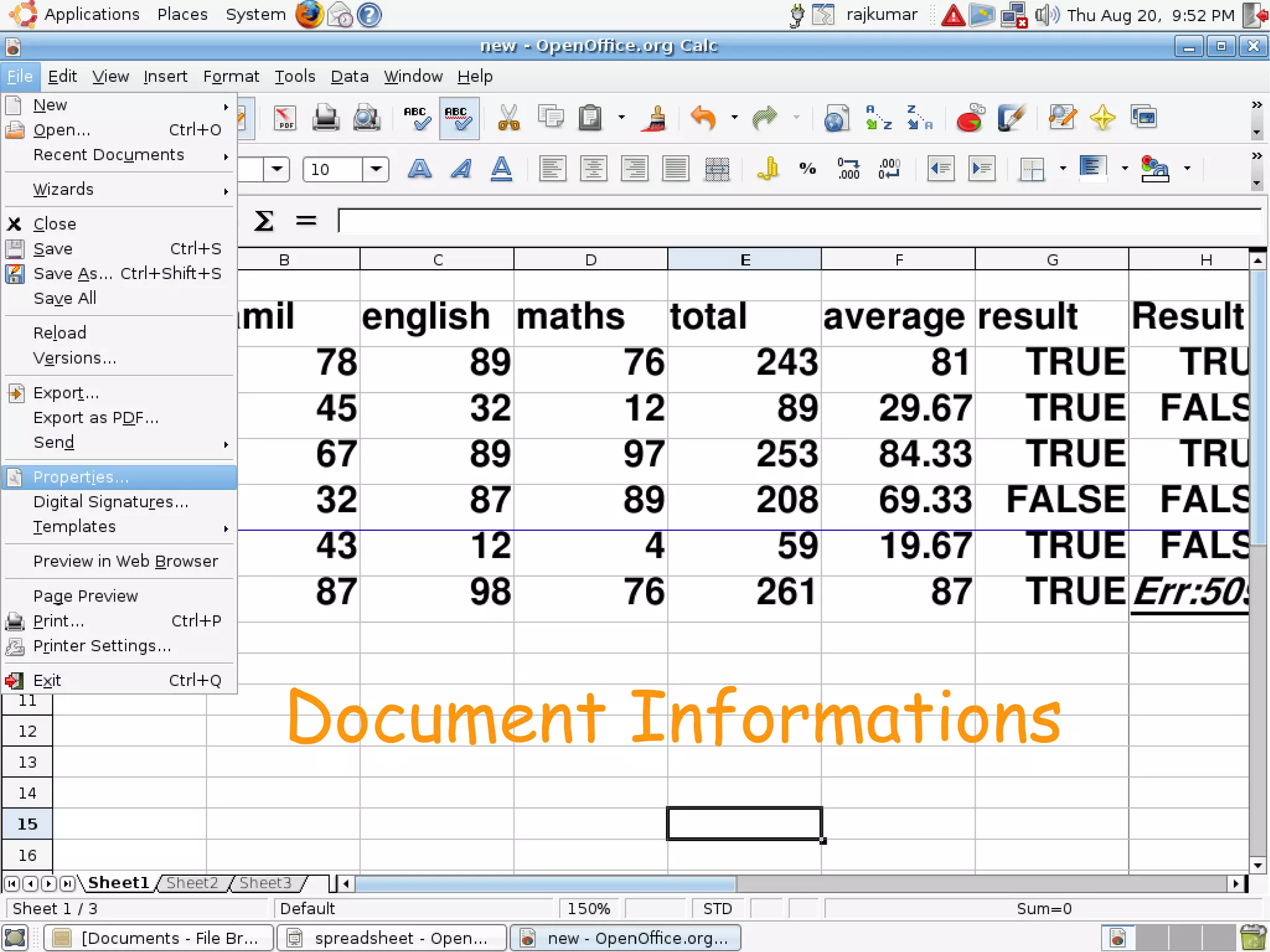Toggle the Navigator star icon

pyautogui.click(x=1103, y=118)
